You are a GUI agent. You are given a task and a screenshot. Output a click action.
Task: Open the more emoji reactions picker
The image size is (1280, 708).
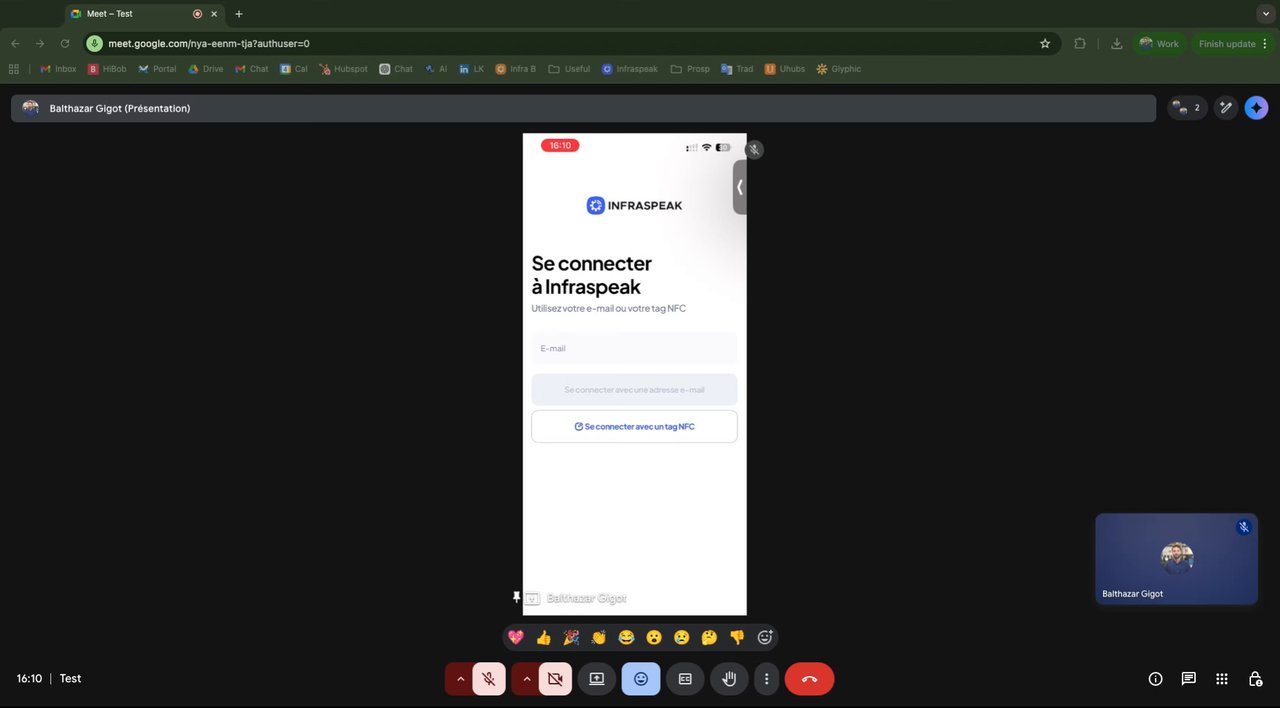tap(765, 637)
